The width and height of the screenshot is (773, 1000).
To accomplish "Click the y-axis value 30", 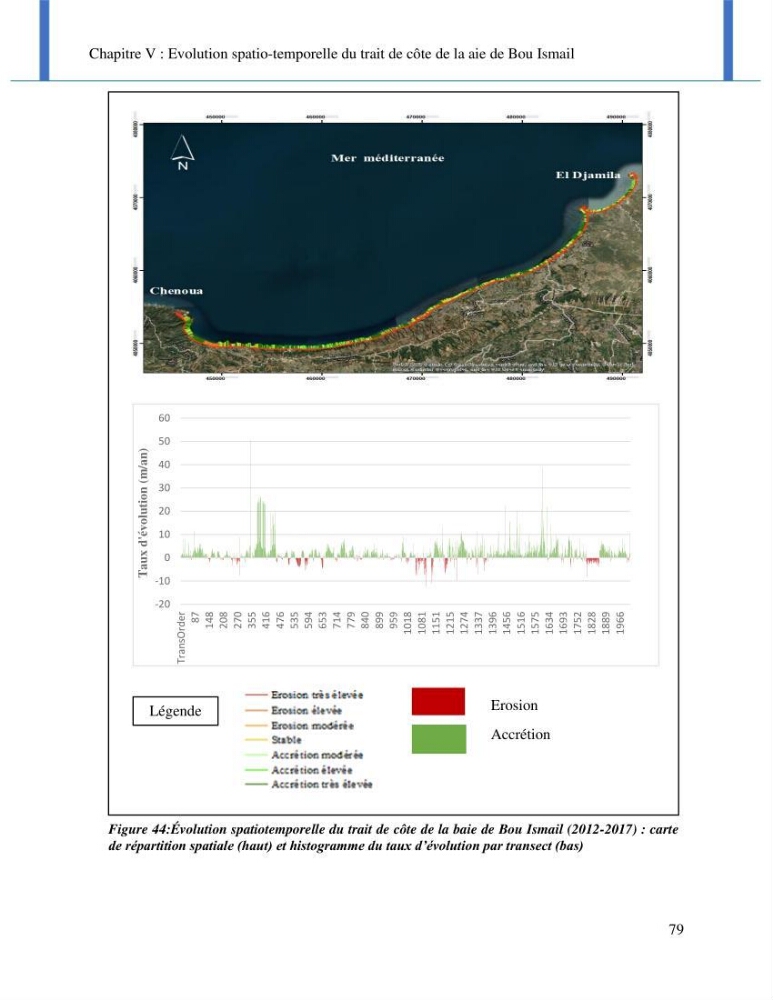I will click(x=165, y=488).
